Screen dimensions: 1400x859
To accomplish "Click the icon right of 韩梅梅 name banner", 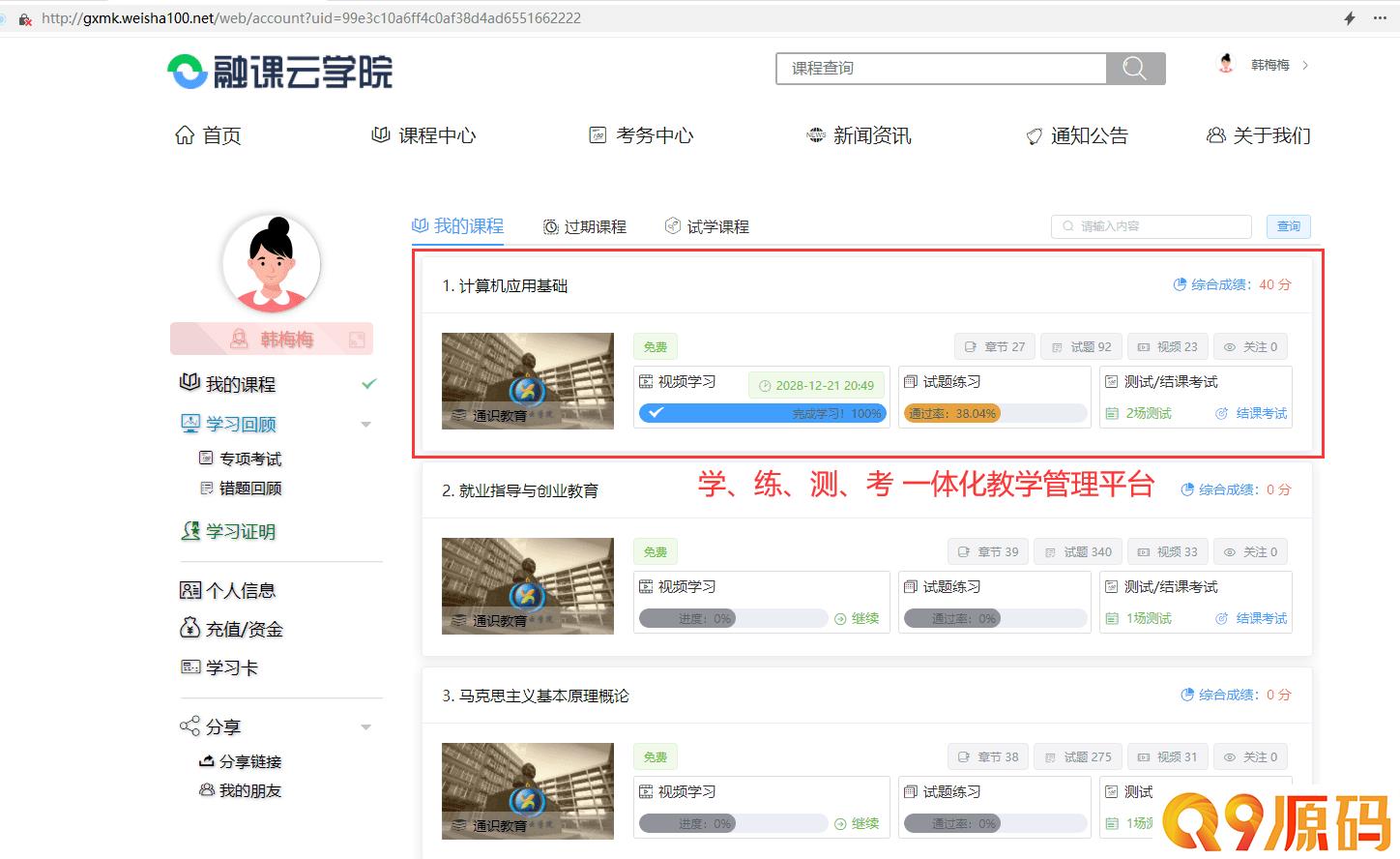I will pos(357,340).
